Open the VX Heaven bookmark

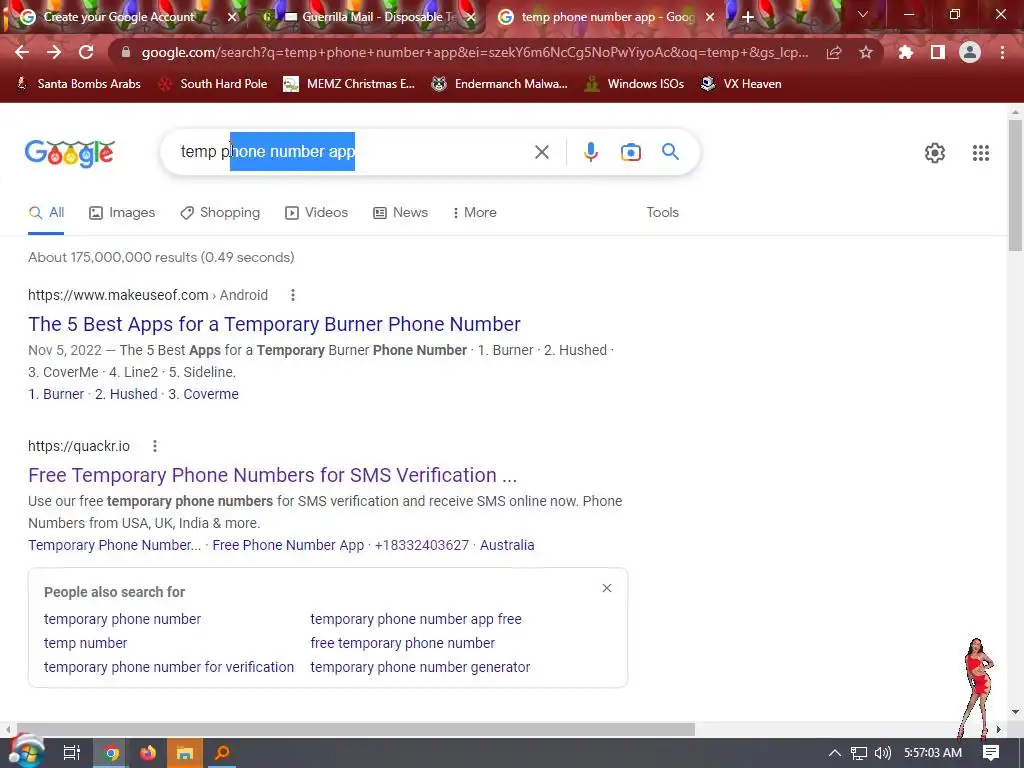pos(741,84)
